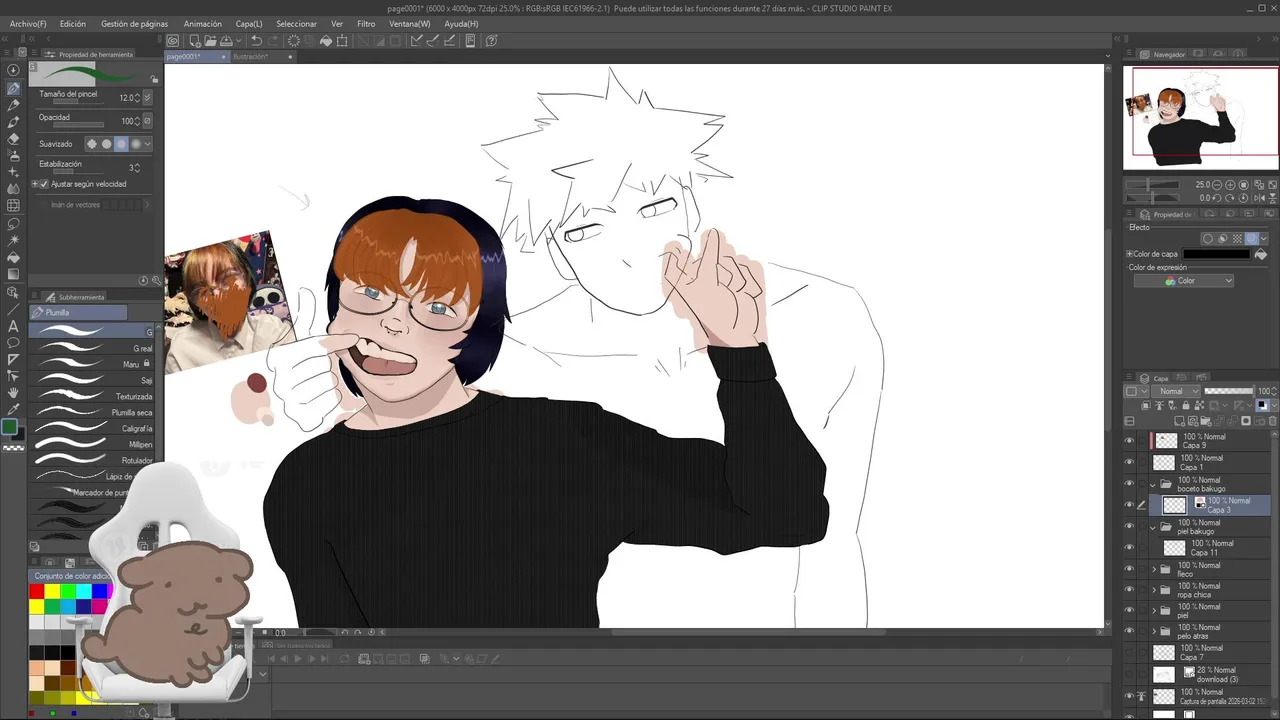Expand the pelo atras folder

coord(1153,631)
